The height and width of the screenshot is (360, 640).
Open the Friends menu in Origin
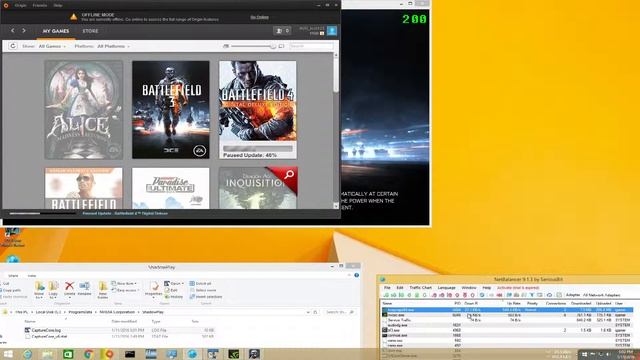click(40, 5)
